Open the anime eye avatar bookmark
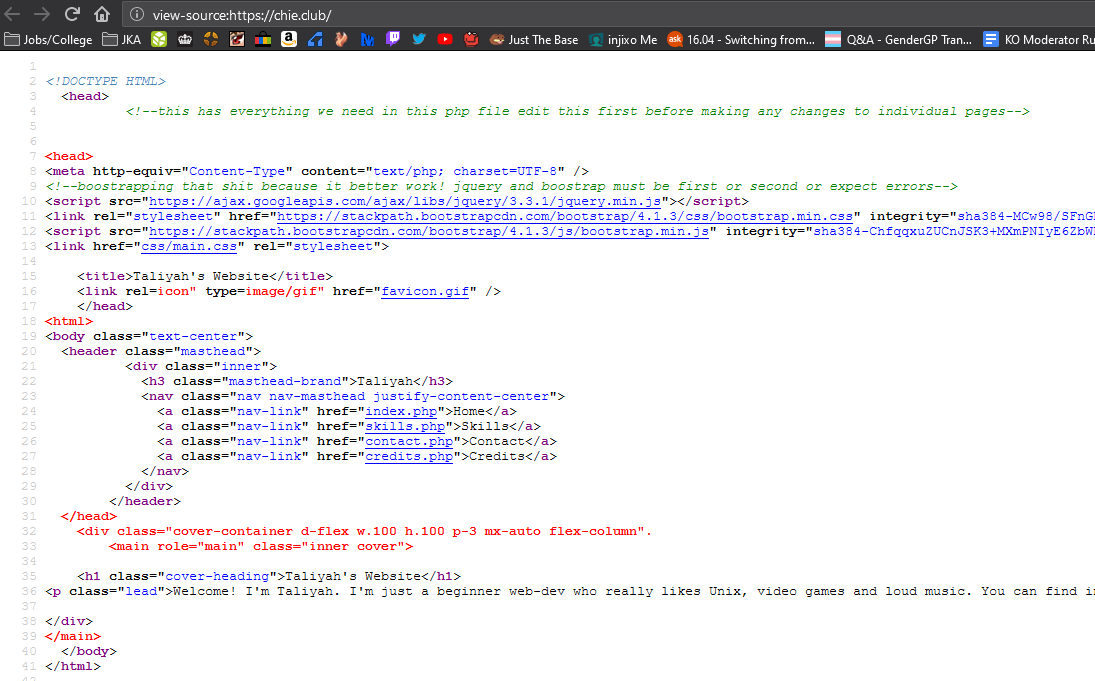 tap(237, 40)
